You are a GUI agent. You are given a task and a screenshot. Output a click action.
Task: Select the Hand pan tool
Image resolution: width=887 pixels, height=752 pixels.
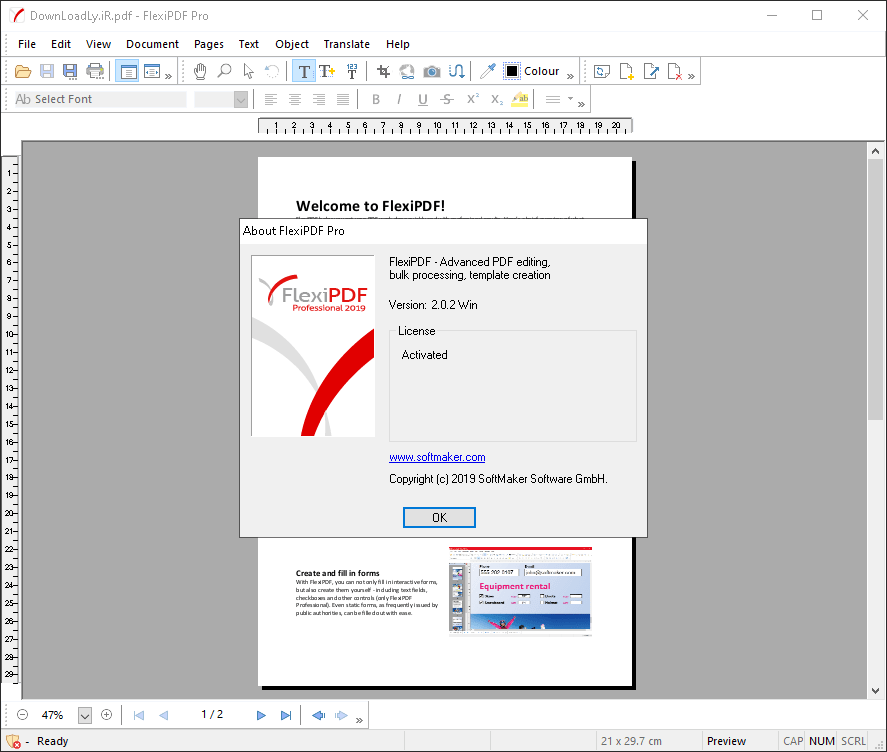200,71
